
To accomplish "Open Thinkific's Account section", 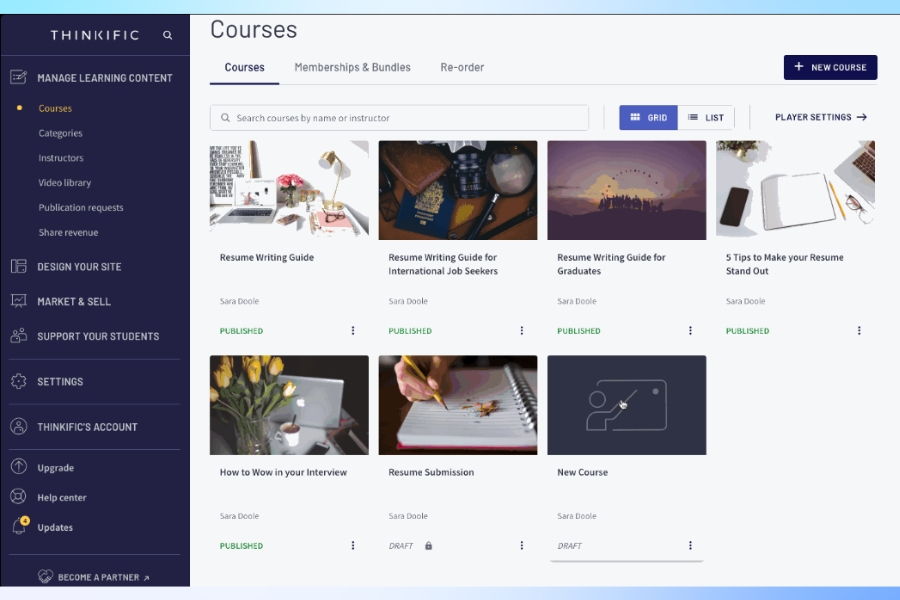I will (87, 427).
